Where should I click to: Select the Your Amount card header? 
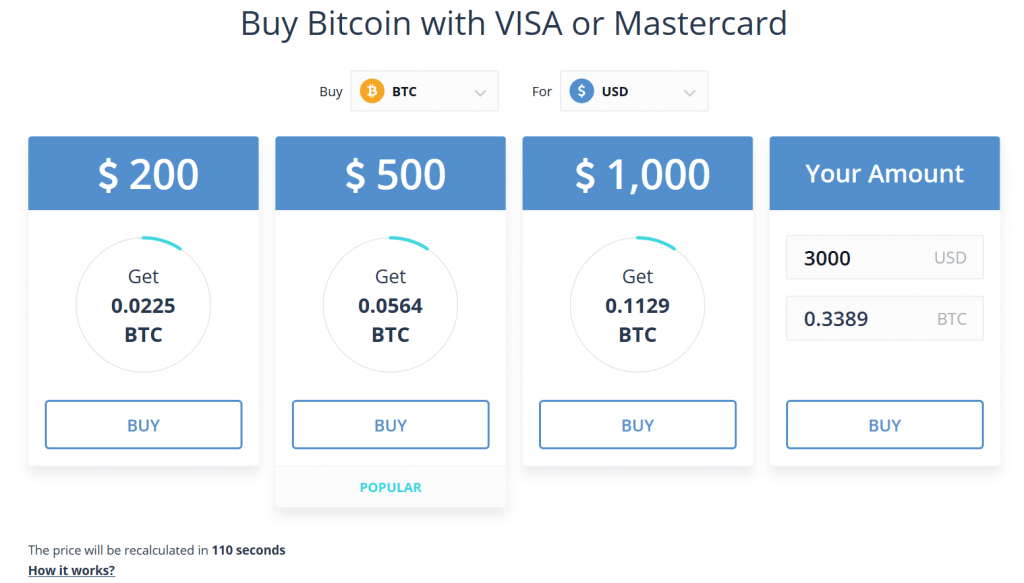point(885,173)
